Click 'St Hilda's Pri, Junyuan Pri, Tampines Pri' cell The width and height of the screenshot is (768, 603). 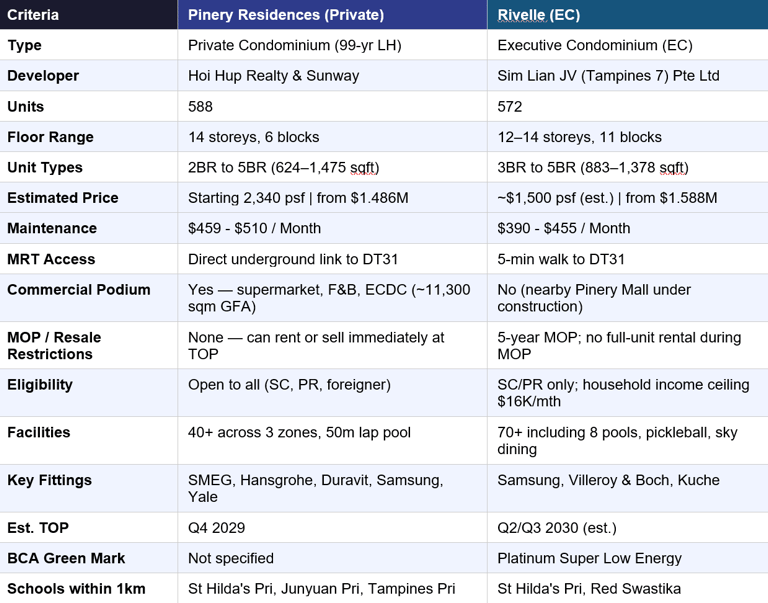(x=333, y=588)
